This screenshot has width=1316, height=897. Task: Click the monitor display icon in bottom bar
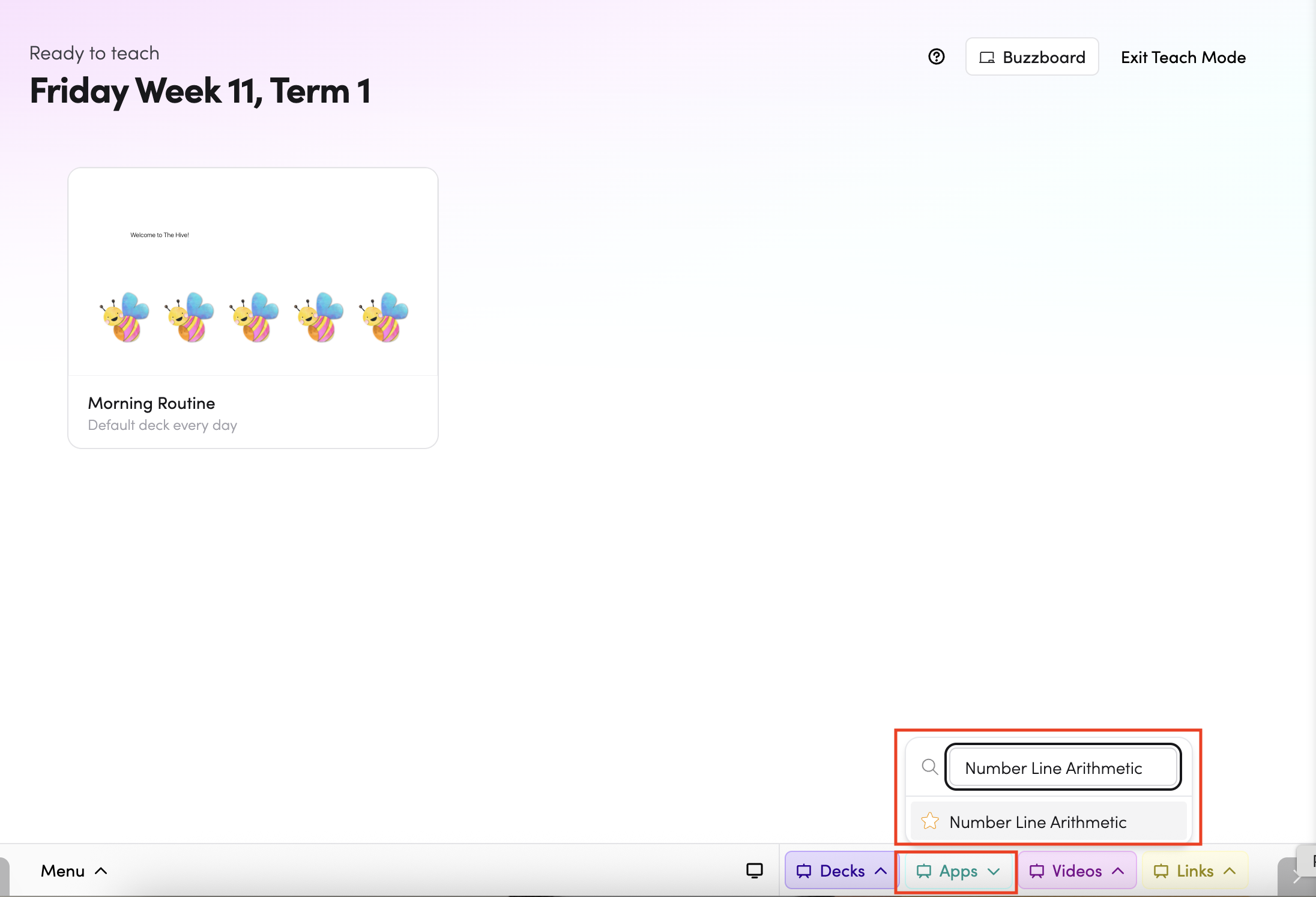(754, 871)
